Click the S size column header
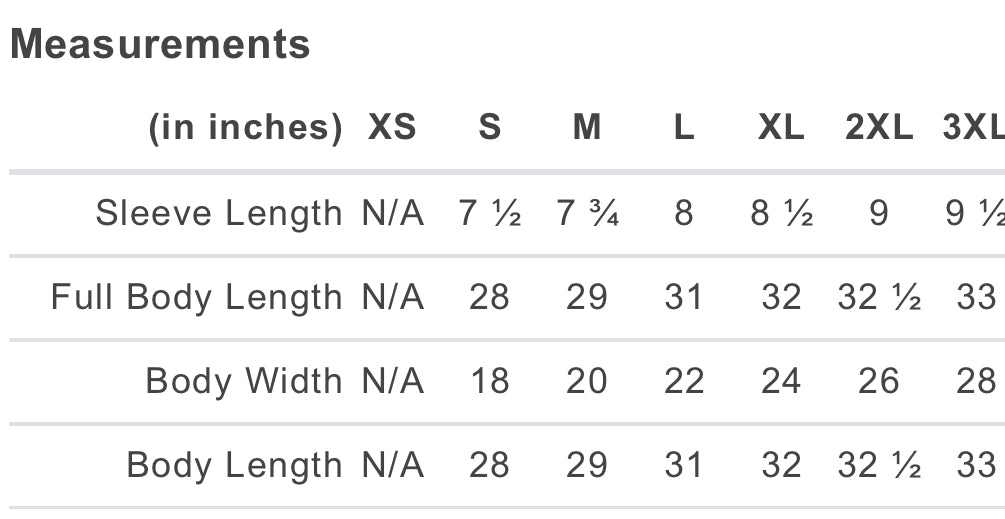 coord(489,128)
